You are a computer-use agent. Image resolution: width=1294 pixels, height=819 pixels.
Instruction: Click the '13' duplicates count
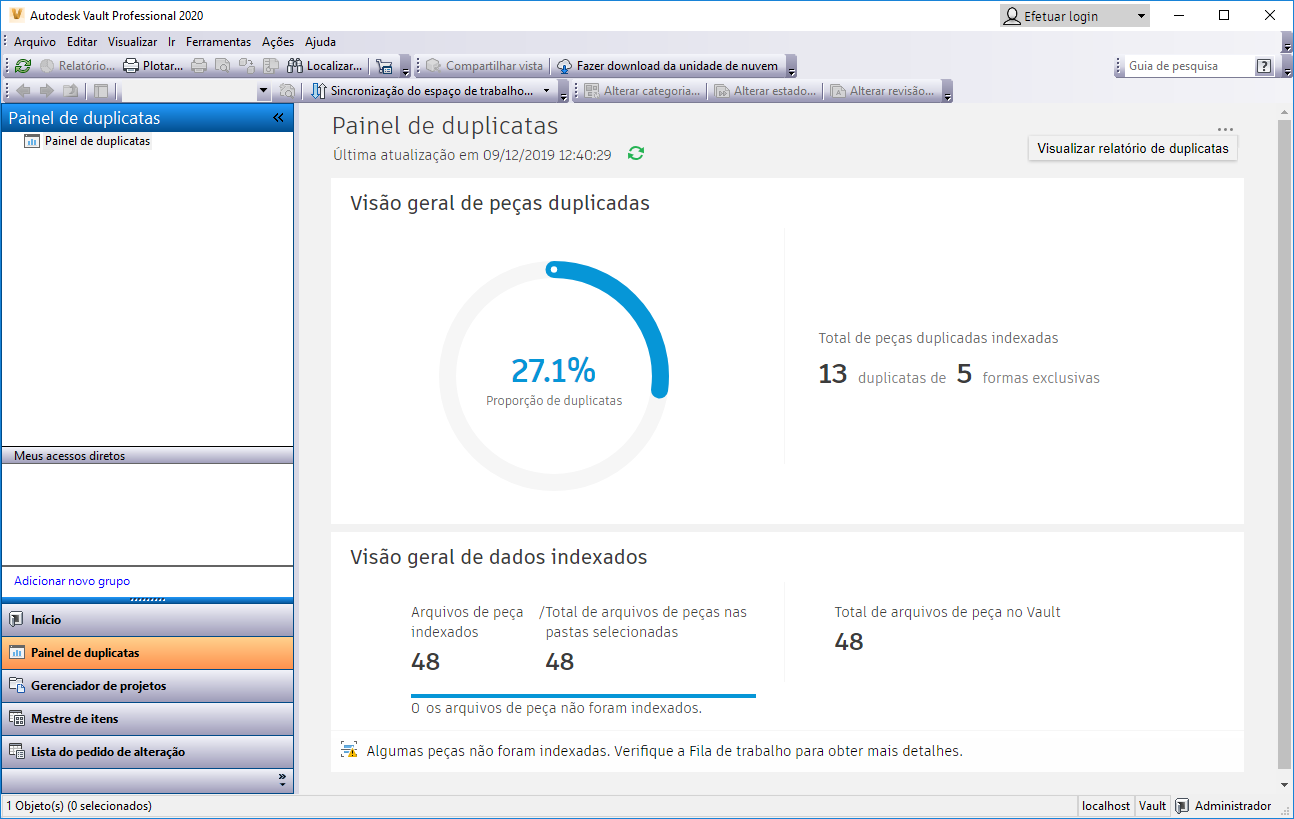(833, 375)
